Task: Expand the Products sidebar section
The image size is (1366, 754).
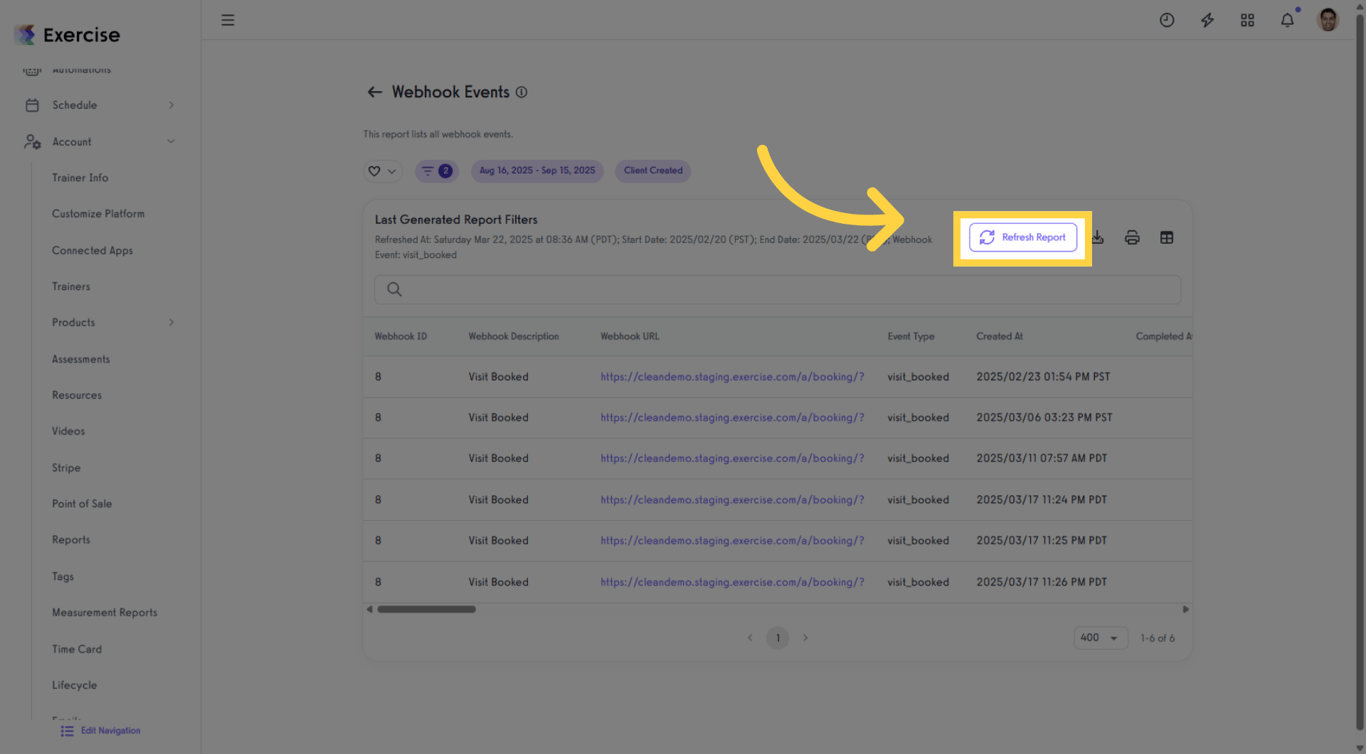Action: (x=73, y=322)
